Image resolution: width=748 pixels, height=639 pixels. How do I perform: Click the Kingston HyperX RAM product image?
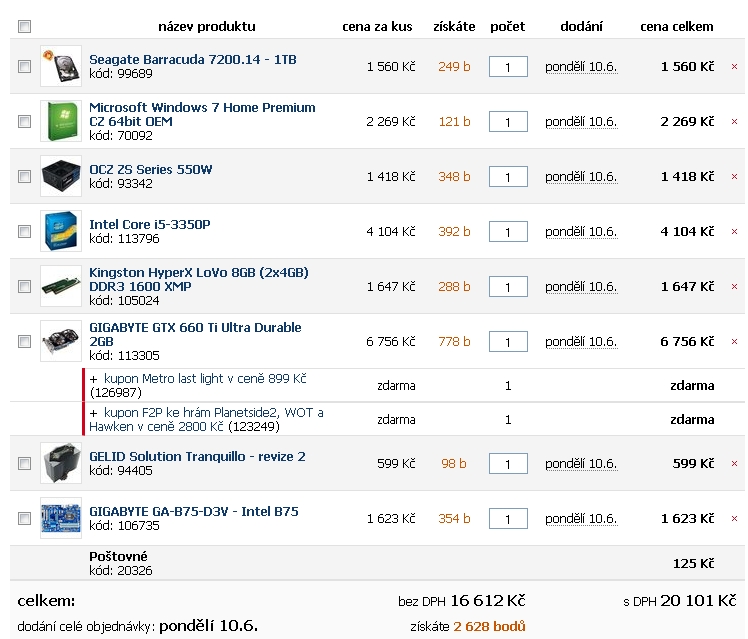click(60, 286)
